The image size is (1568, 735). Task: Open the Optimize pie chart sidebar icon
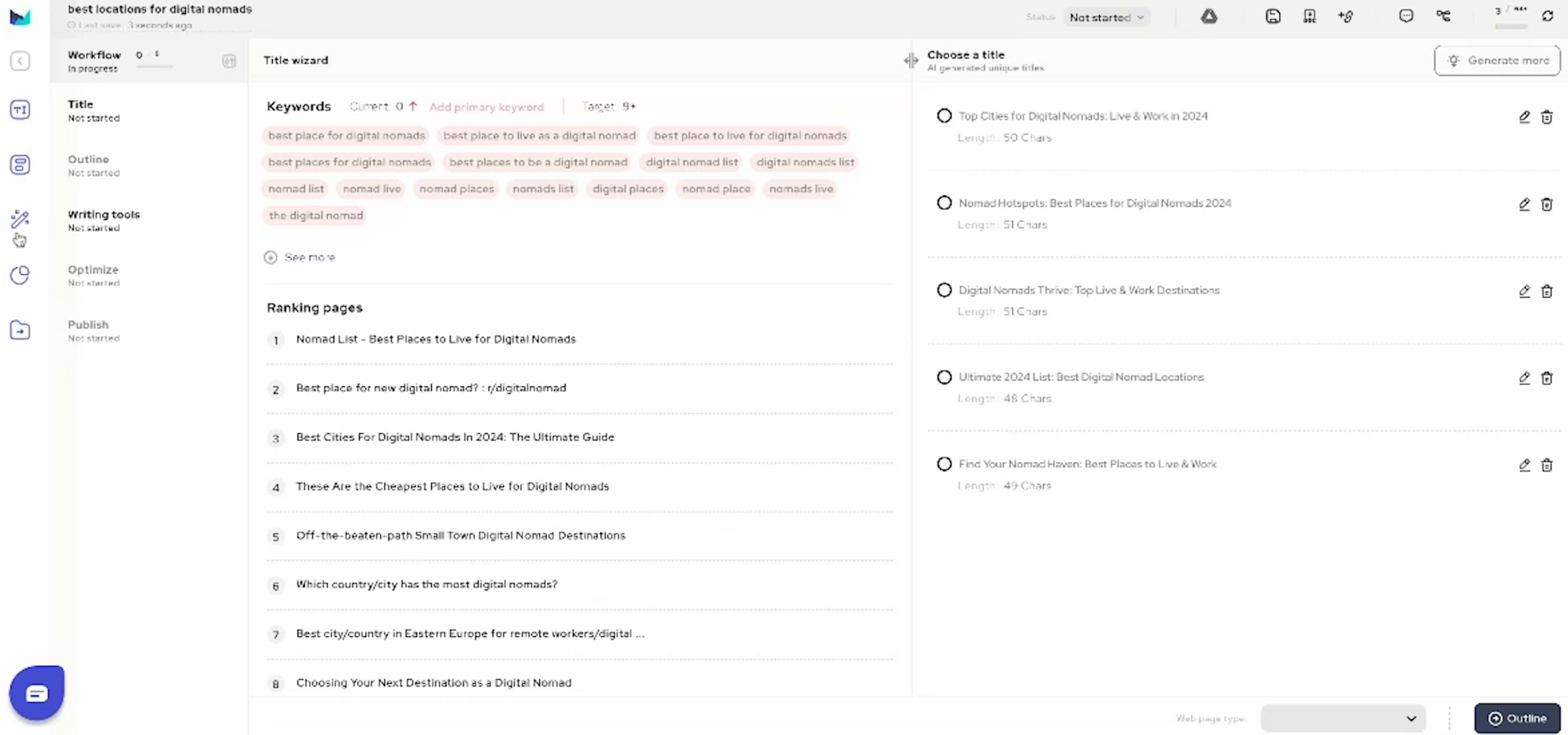point(20,275)
